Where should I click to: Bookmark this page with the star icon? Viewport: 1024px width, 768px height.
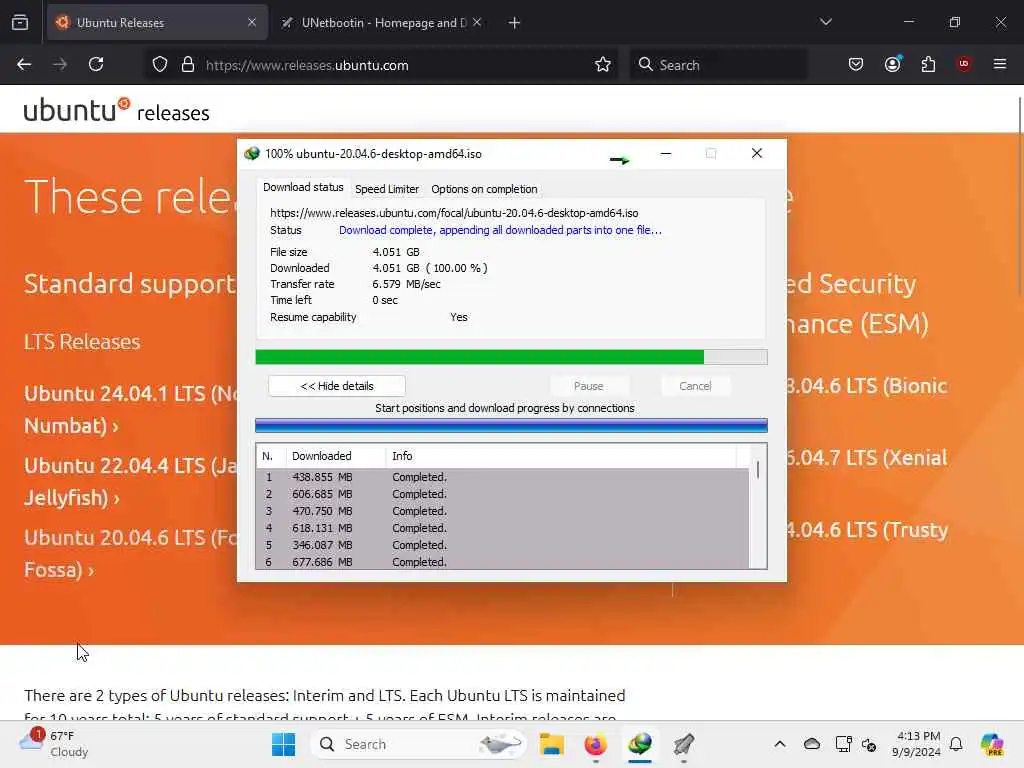(x=603, y=64)
